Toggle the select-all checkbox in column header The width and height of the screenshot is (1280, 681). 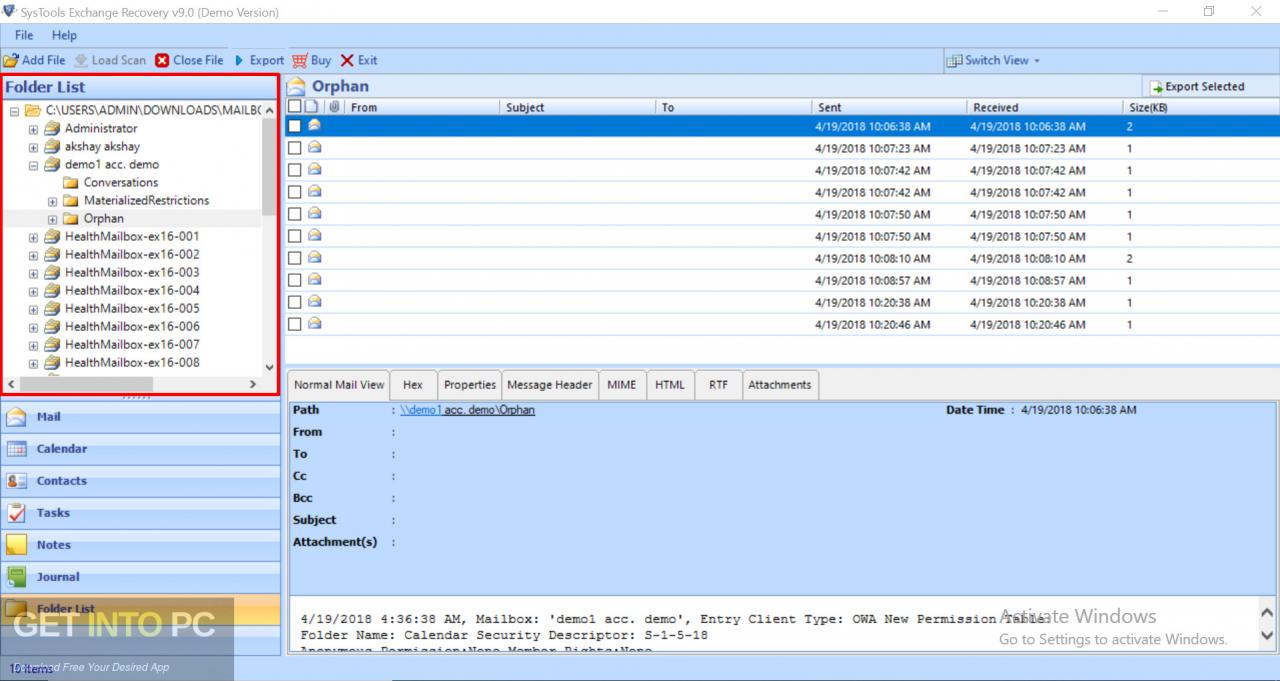[x=294, y=107]
